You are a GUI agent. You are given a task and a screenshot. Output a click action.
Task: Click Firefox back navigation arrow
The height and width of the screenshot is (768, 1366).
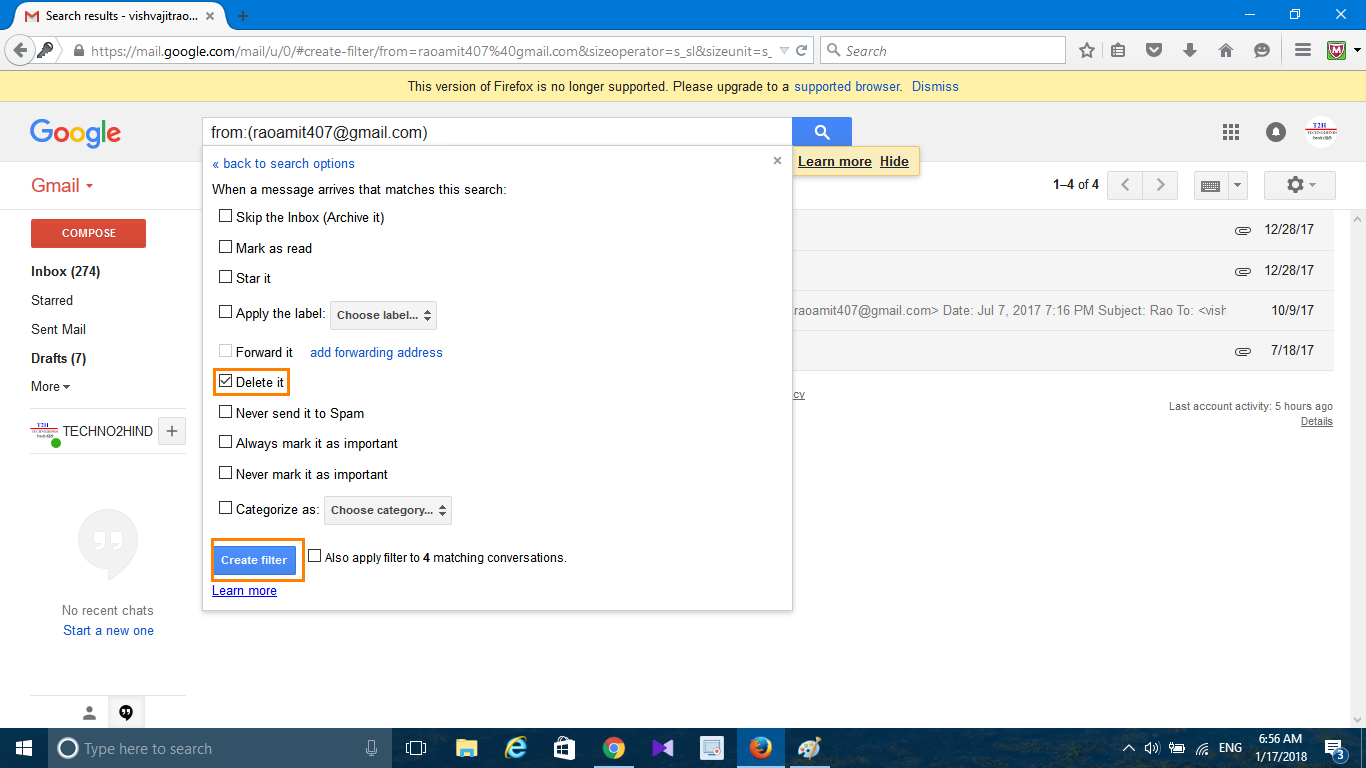(x=20, y=50)
